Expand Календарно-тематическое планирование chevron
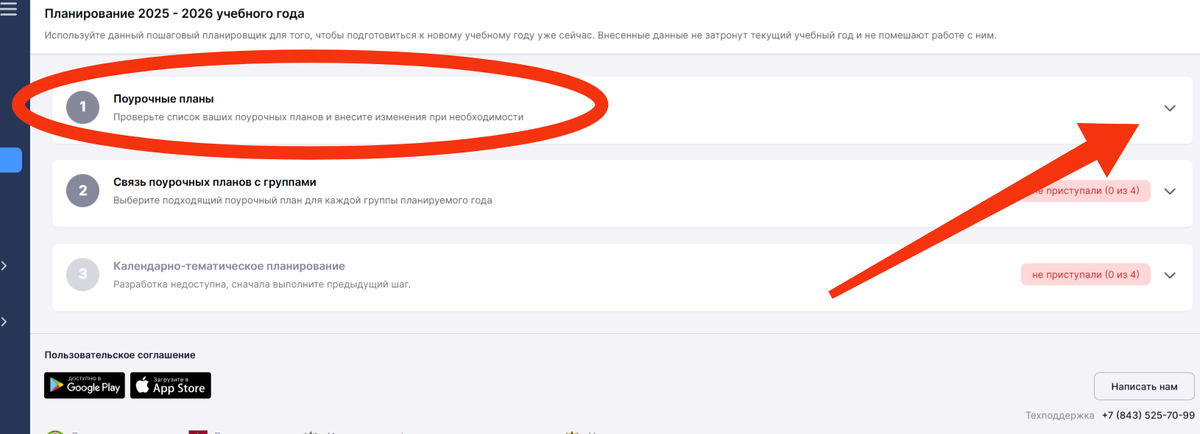1200x434 pixels. point(1170,275)
